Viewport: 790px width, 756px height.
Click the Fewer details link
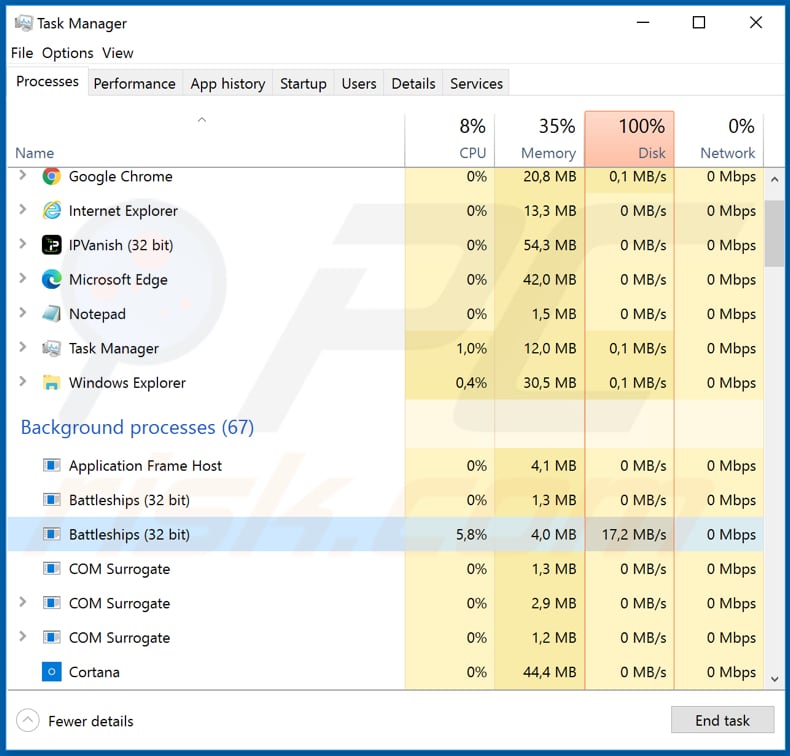[91, 721]
